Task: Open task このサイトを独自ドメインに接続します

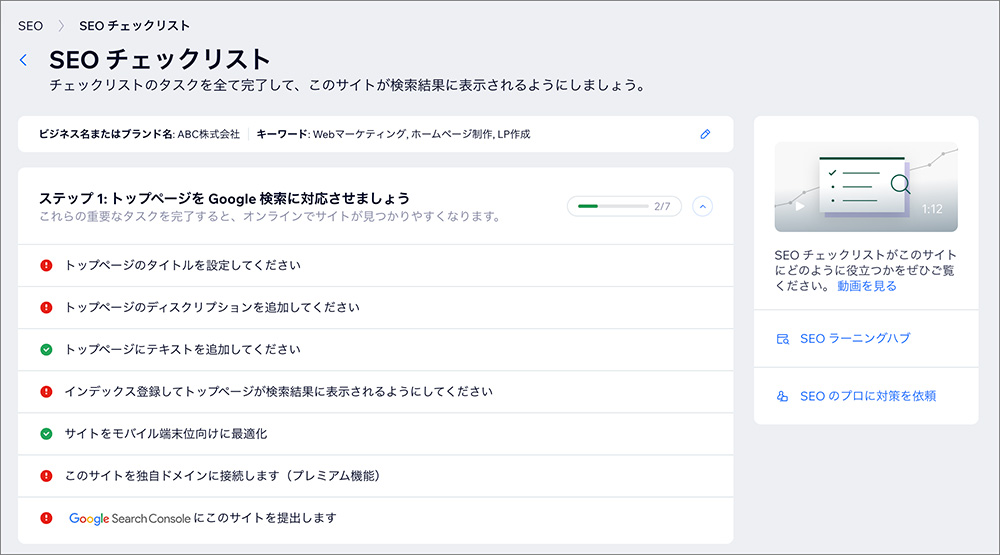Action: click(x=376, y=476)
